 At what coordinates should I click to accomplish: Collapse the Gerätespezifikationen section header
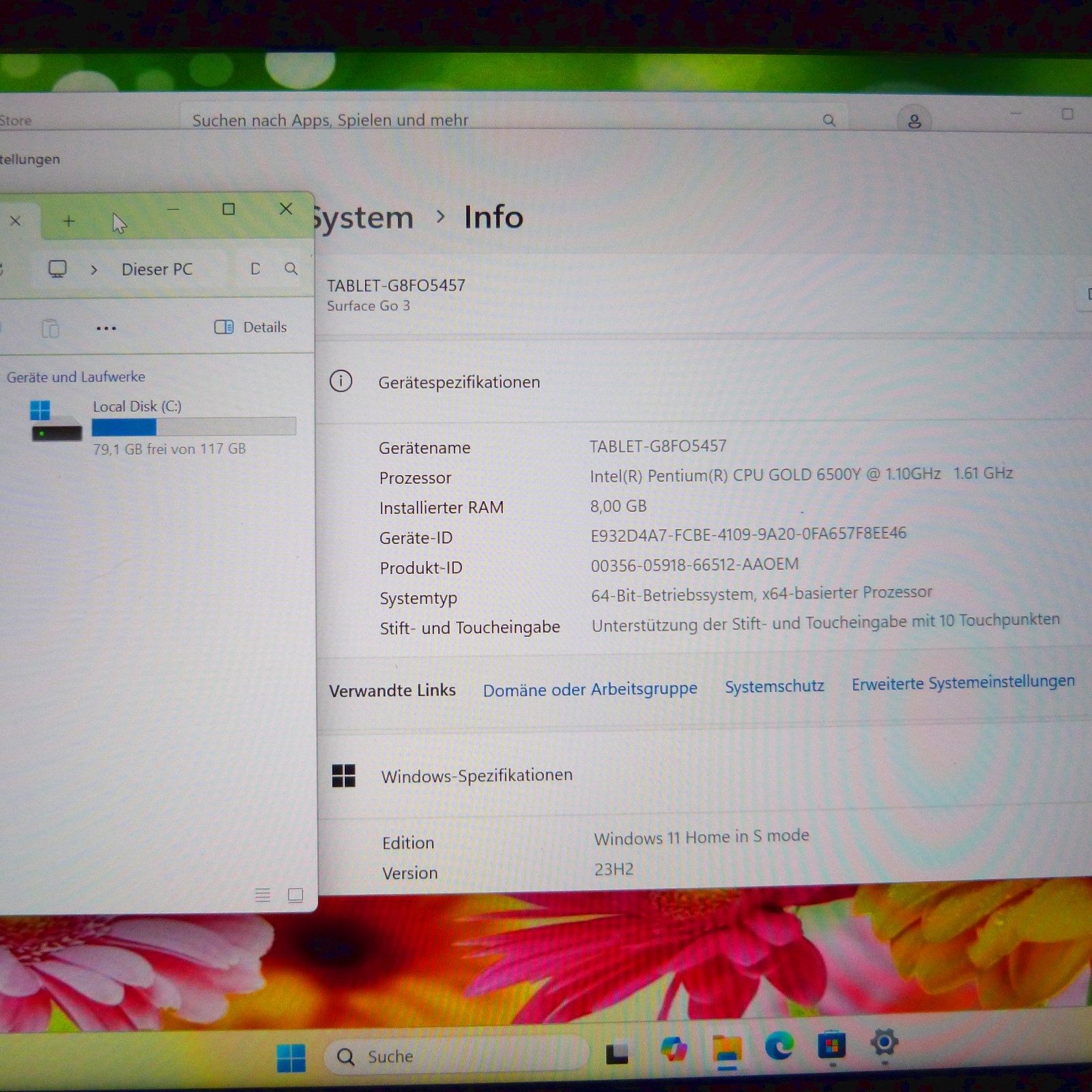click(704, 382)
